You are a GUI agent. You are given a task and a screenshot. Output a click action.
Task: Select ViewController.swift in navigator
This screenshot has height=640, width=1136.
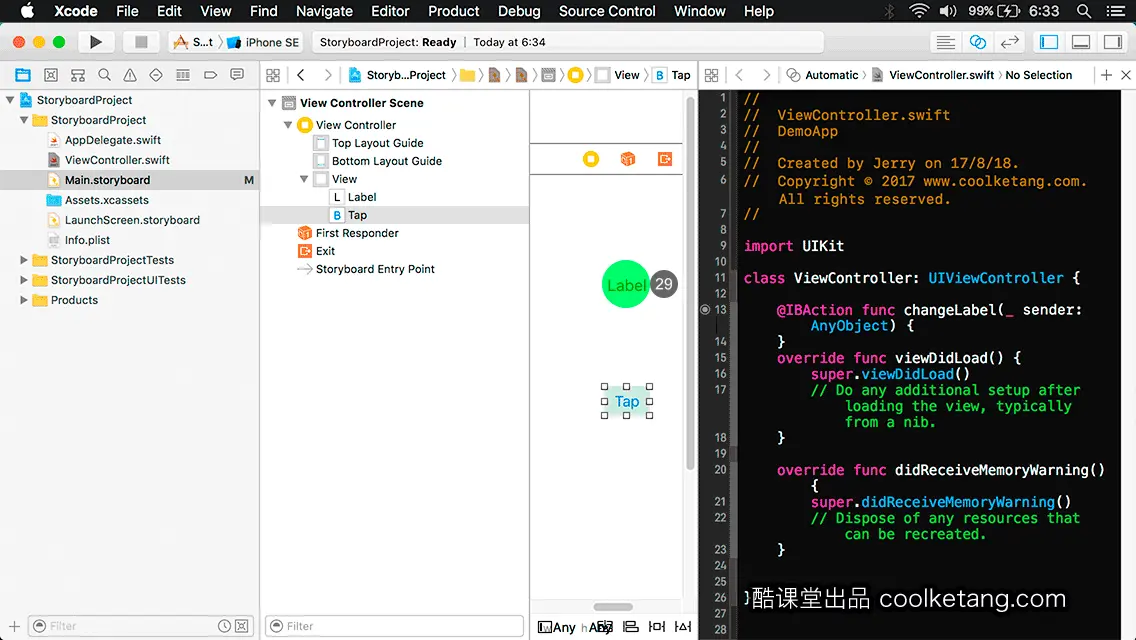pos(117,159)
